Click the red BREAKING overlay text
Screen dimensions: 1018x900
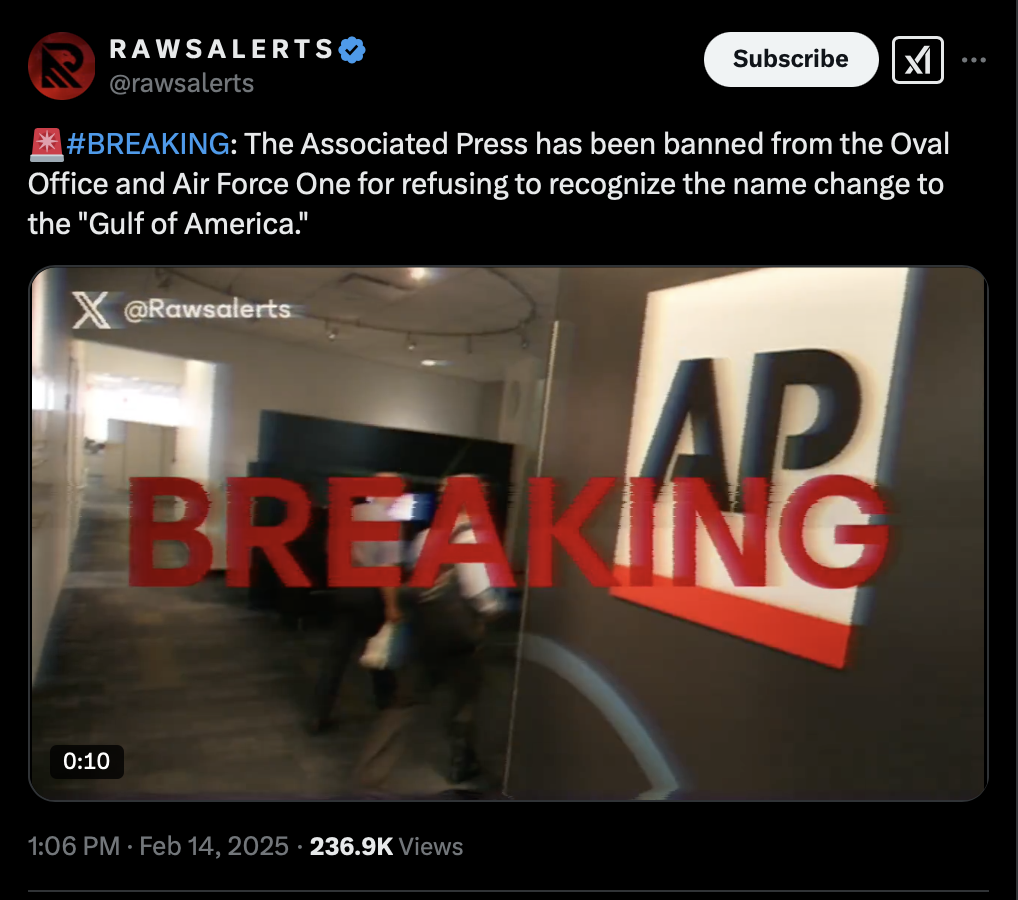click(508, 532)
